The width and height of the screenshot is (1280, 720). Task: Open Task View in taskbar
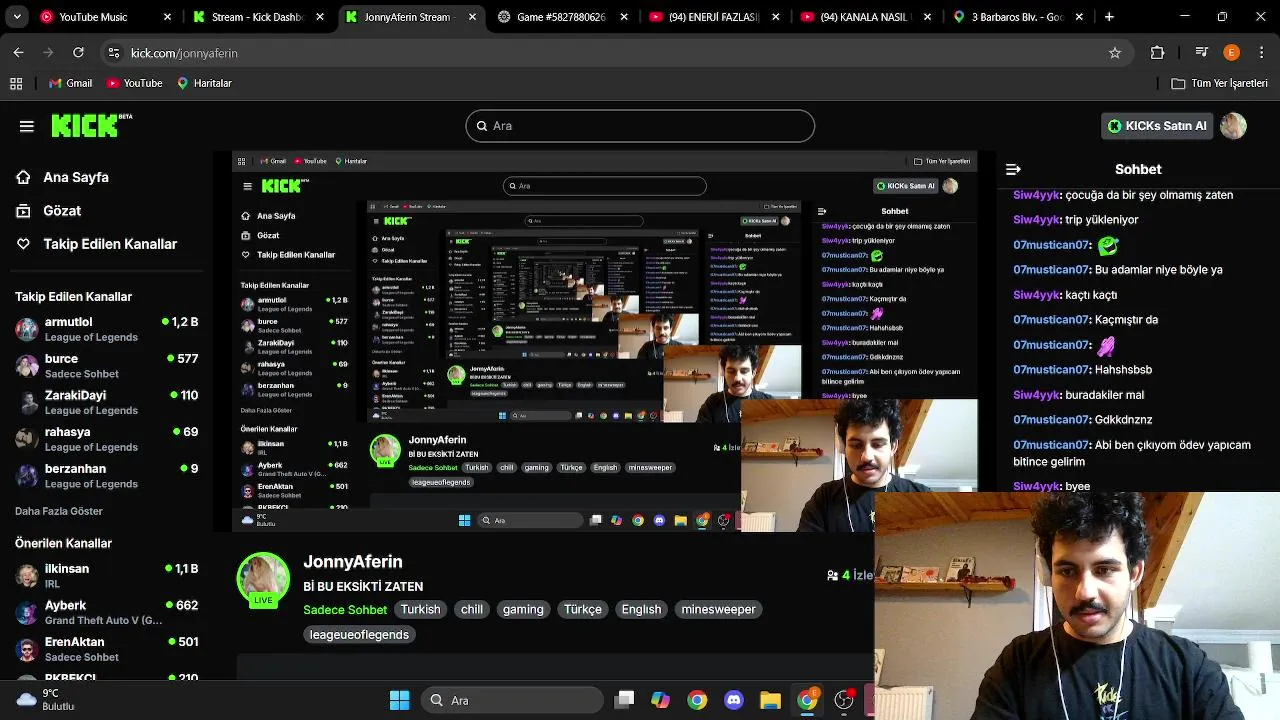pos(625,700)
